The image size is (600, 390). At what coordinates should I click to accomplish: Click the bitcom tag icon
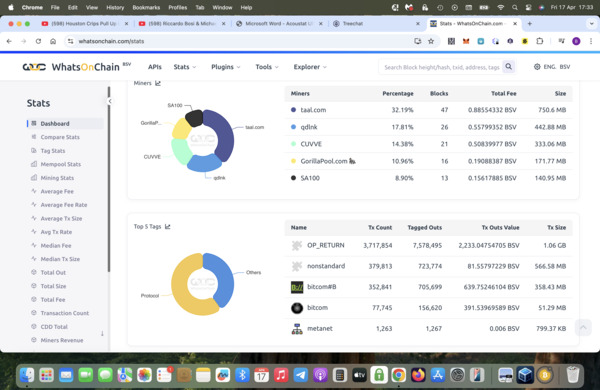[x=297, y=308]
